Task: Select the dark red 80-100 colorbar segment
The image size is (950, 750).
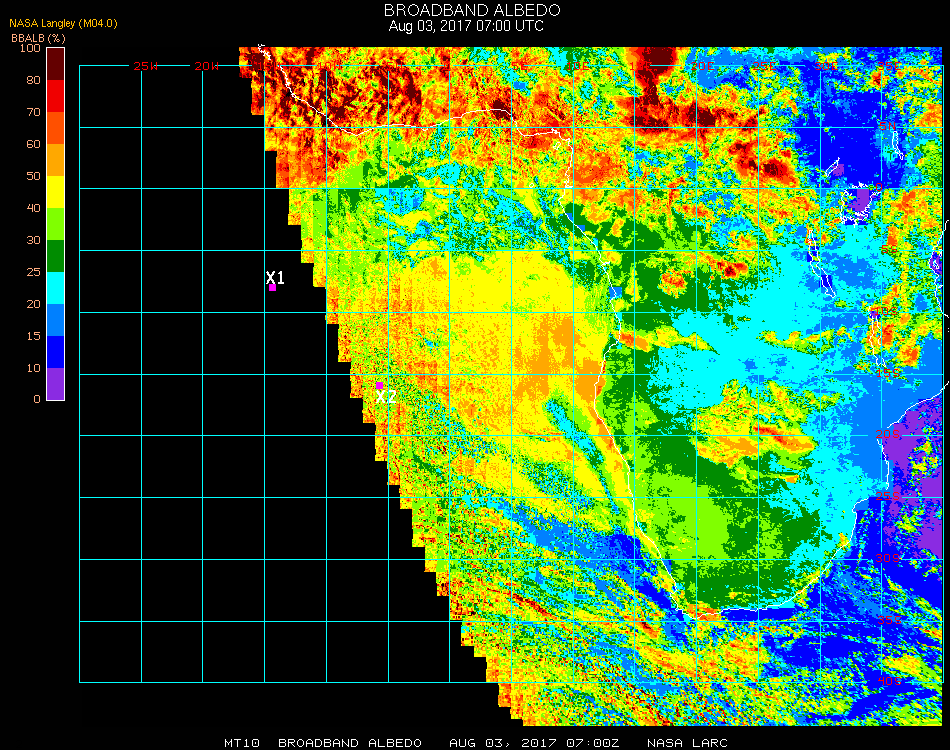Action: (x=56, y=64)
